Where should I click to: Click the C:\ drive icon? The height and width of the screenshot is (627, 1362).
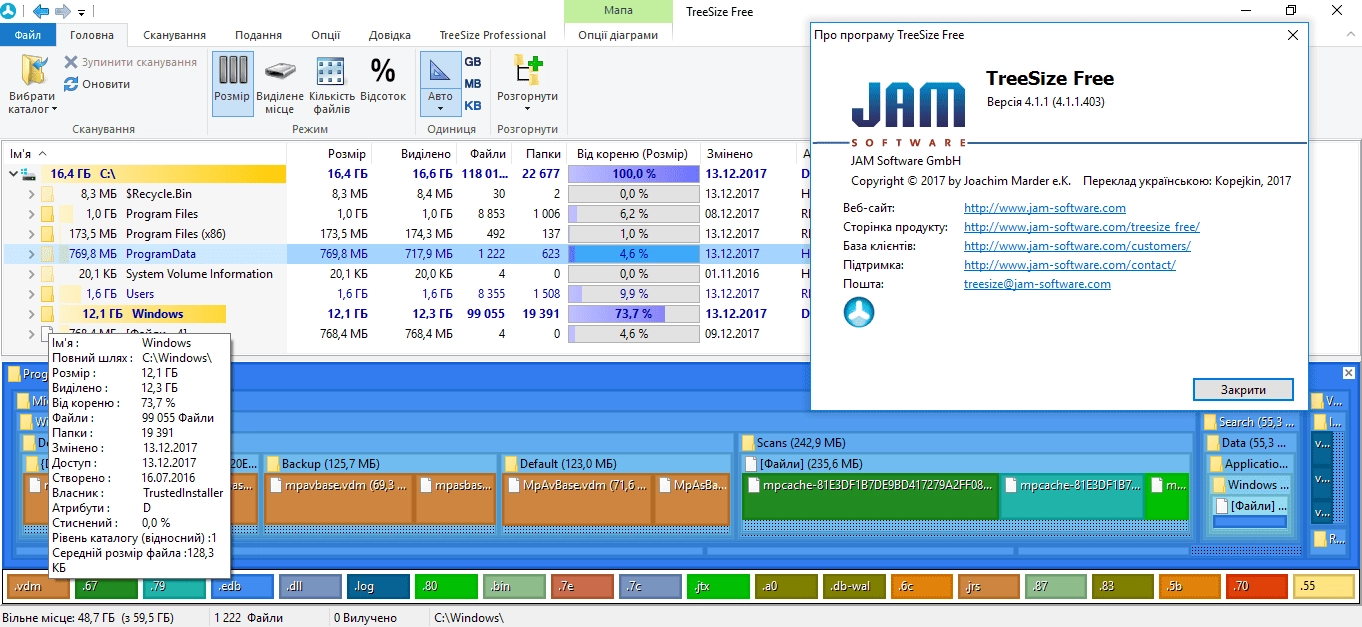click(30, 174)
